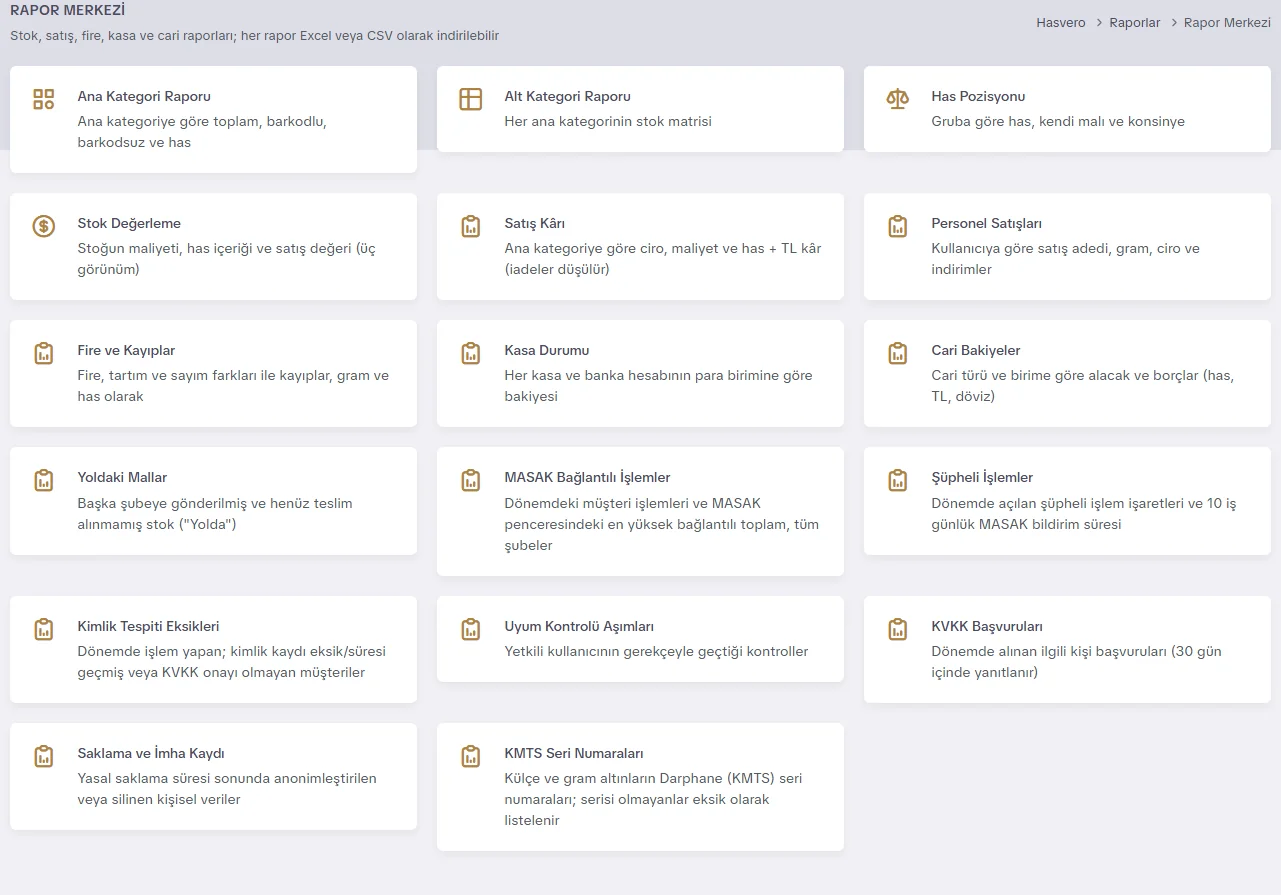This screenshot has height=895, width=1281.
Task: Open the Fire ve Kayıplar title
Action: pyautogui.click(x=126, y=351)
